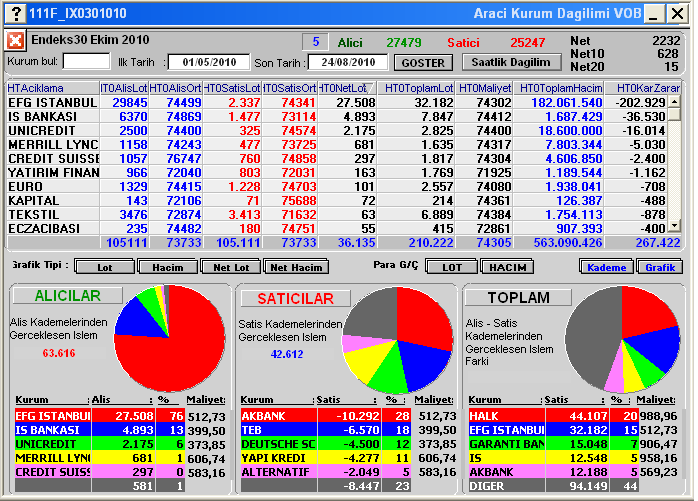Image resolution: width=698 pixels, height=501 pixels.
Task: Click the Ilk Tarih date field
Action: pyautogui.click(x=207, y=62)
